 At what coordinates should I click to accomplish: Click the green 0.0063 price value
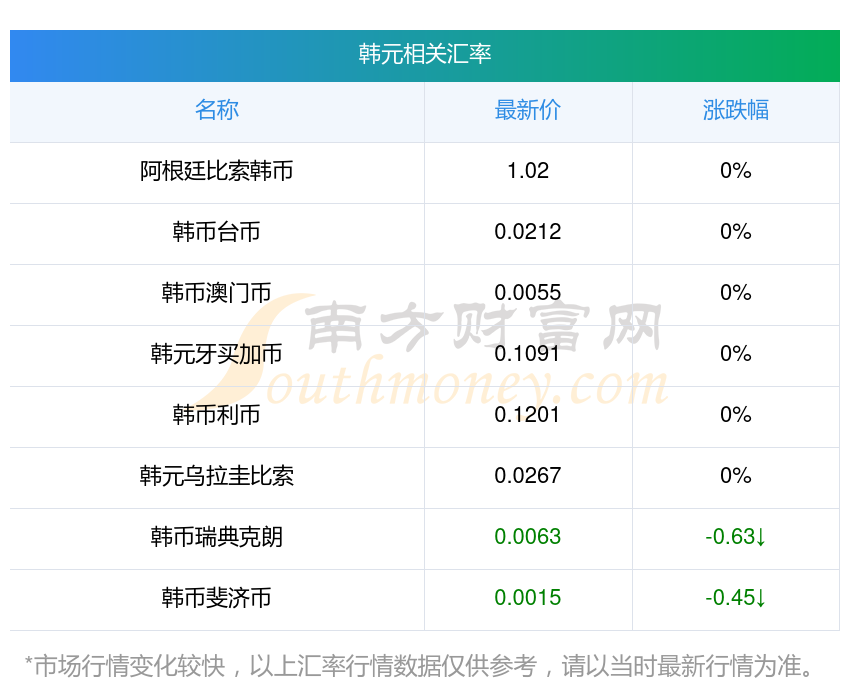coord(528,537)
